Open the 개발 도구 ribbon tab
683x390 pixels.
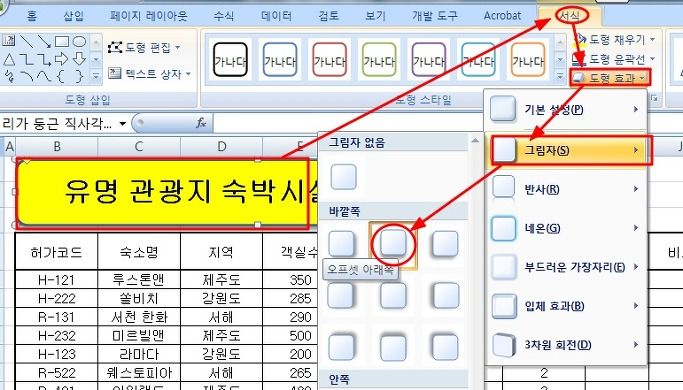[x=435, y=16]
